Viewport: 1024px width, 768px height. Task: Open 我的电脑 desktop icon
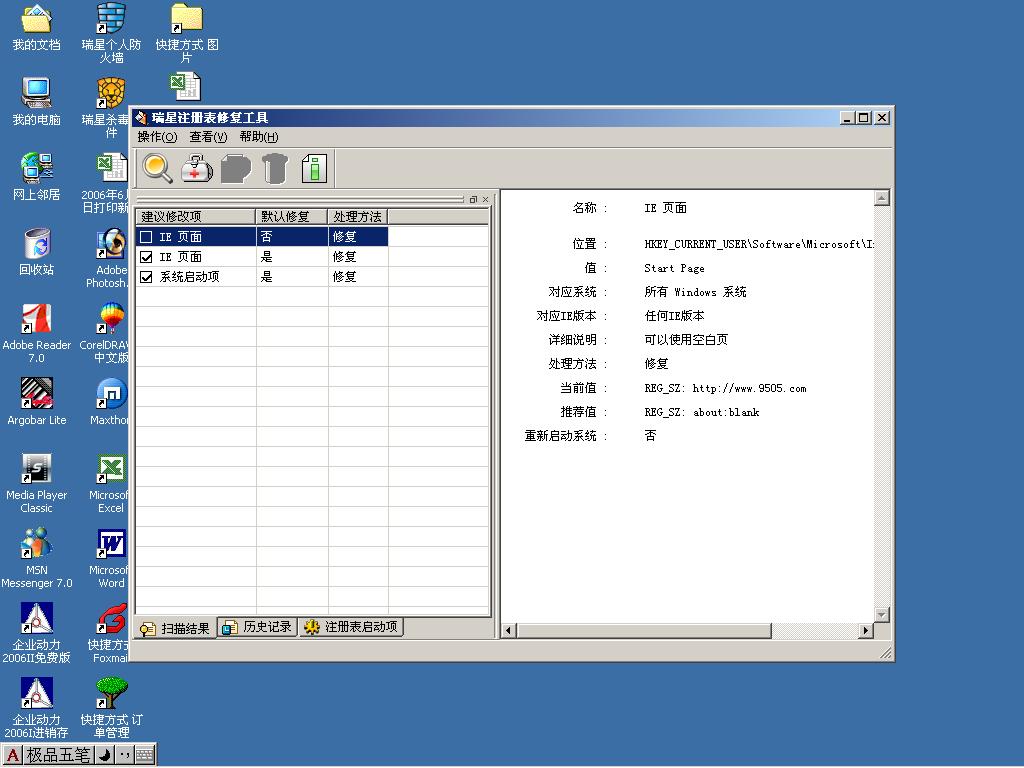pyautogui.click(x=37, y=101)
